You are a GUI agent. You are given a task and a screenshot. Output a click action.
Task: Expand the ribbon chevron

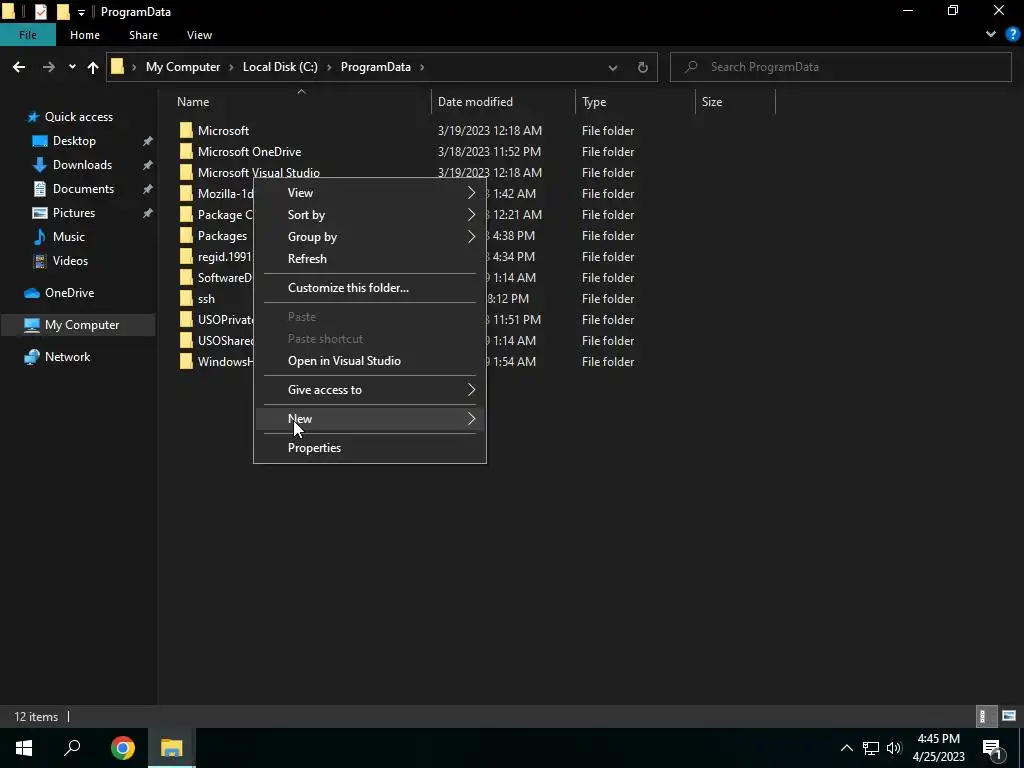(x=991, y=34)
